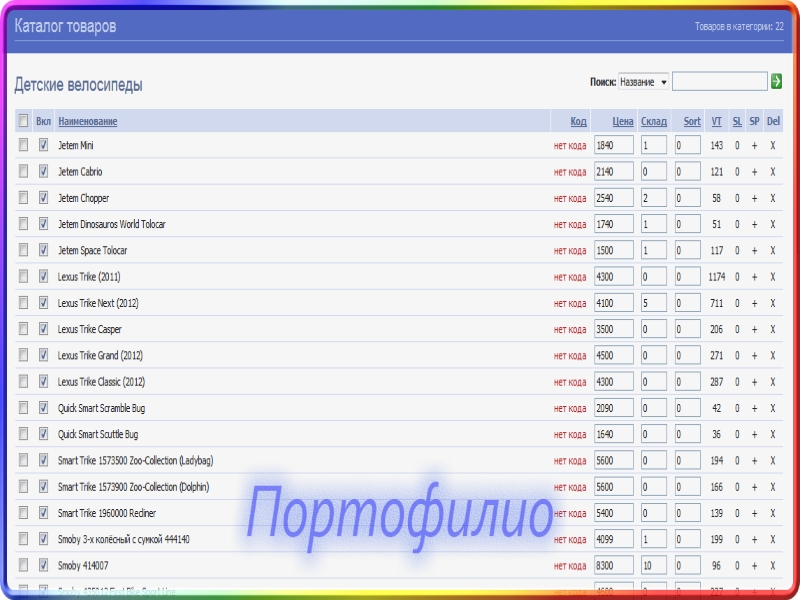Sort by SL column header
This screenshot has height=600, width=800.
(737, 121)
